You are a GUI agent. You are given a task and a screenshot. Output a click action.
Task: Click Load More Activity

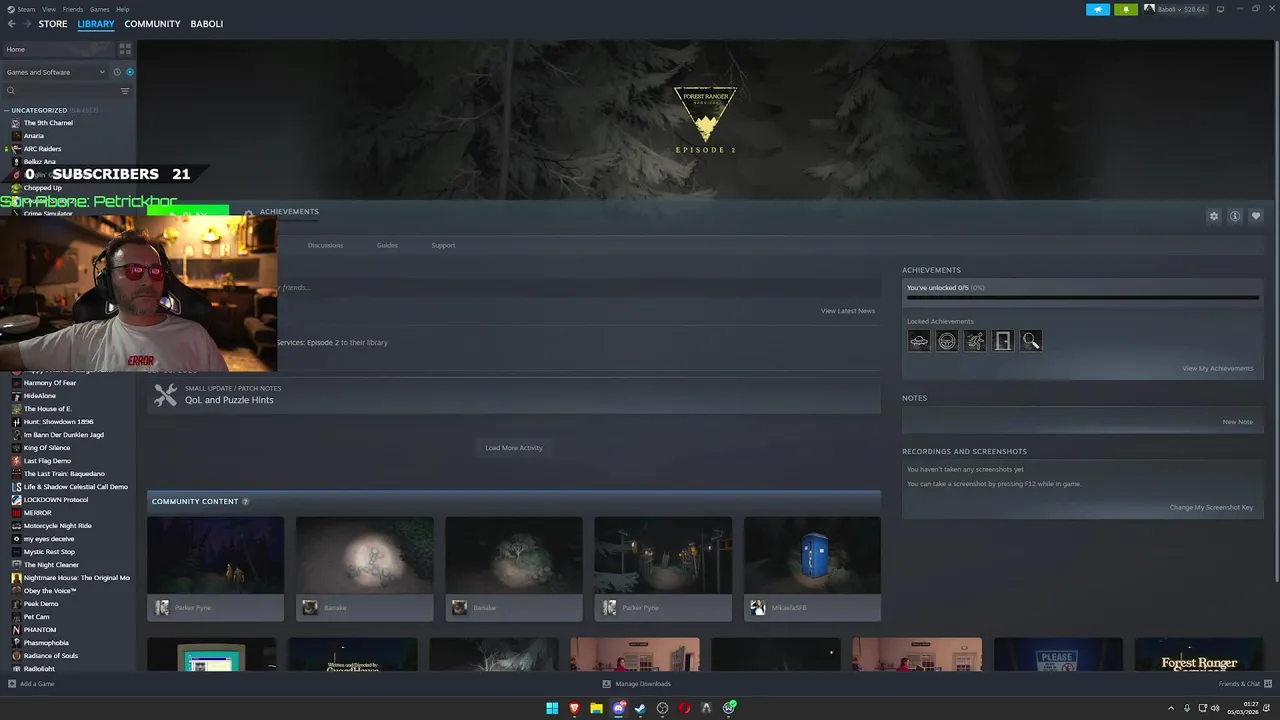[x=514, y=448]
